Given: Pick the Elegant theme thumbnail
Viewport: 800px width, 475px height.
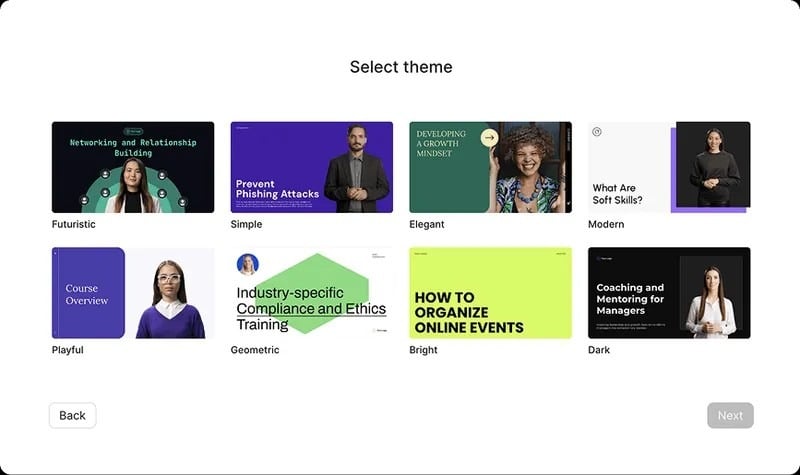Looking at the screenshot, I should coord(490,167).
